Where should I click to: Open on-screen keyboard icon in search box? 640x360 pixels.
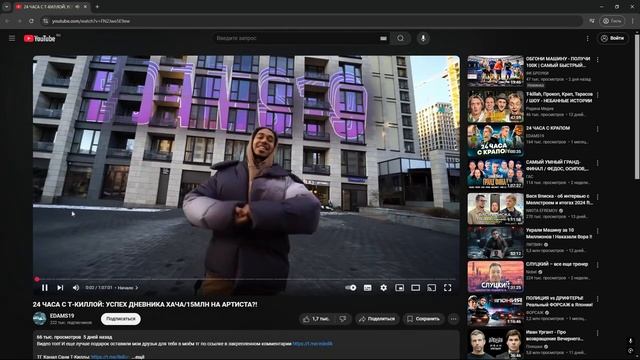[x=383, y=38]
